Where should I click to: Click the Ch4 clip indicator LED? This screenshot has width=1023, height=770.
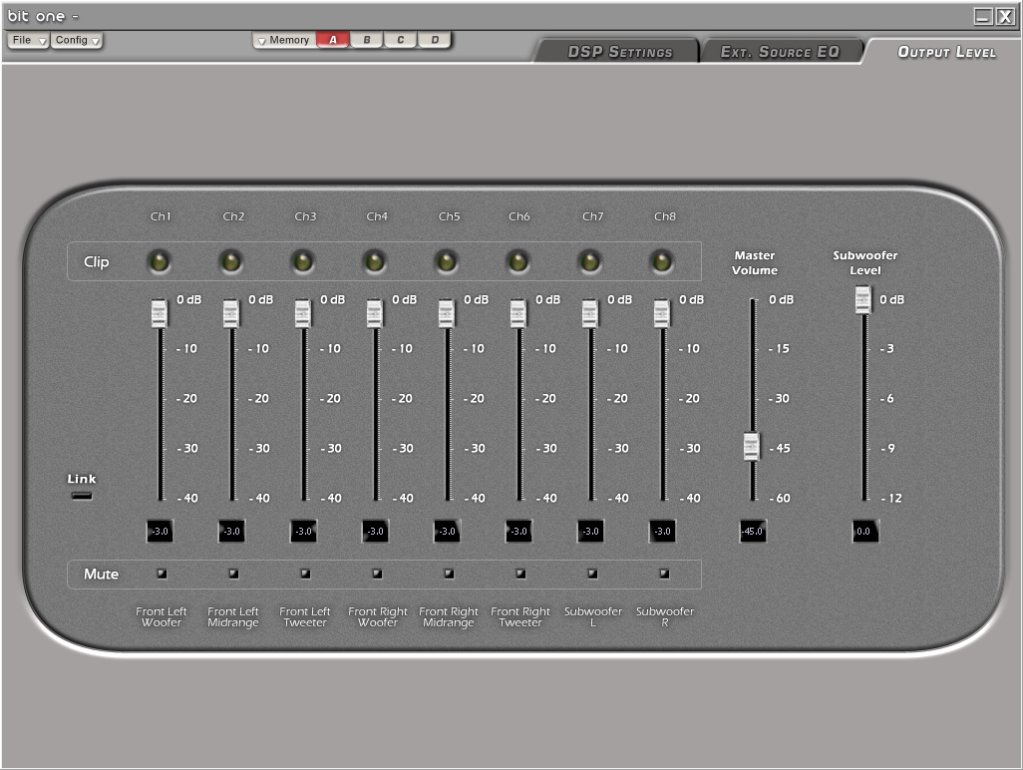374,262
